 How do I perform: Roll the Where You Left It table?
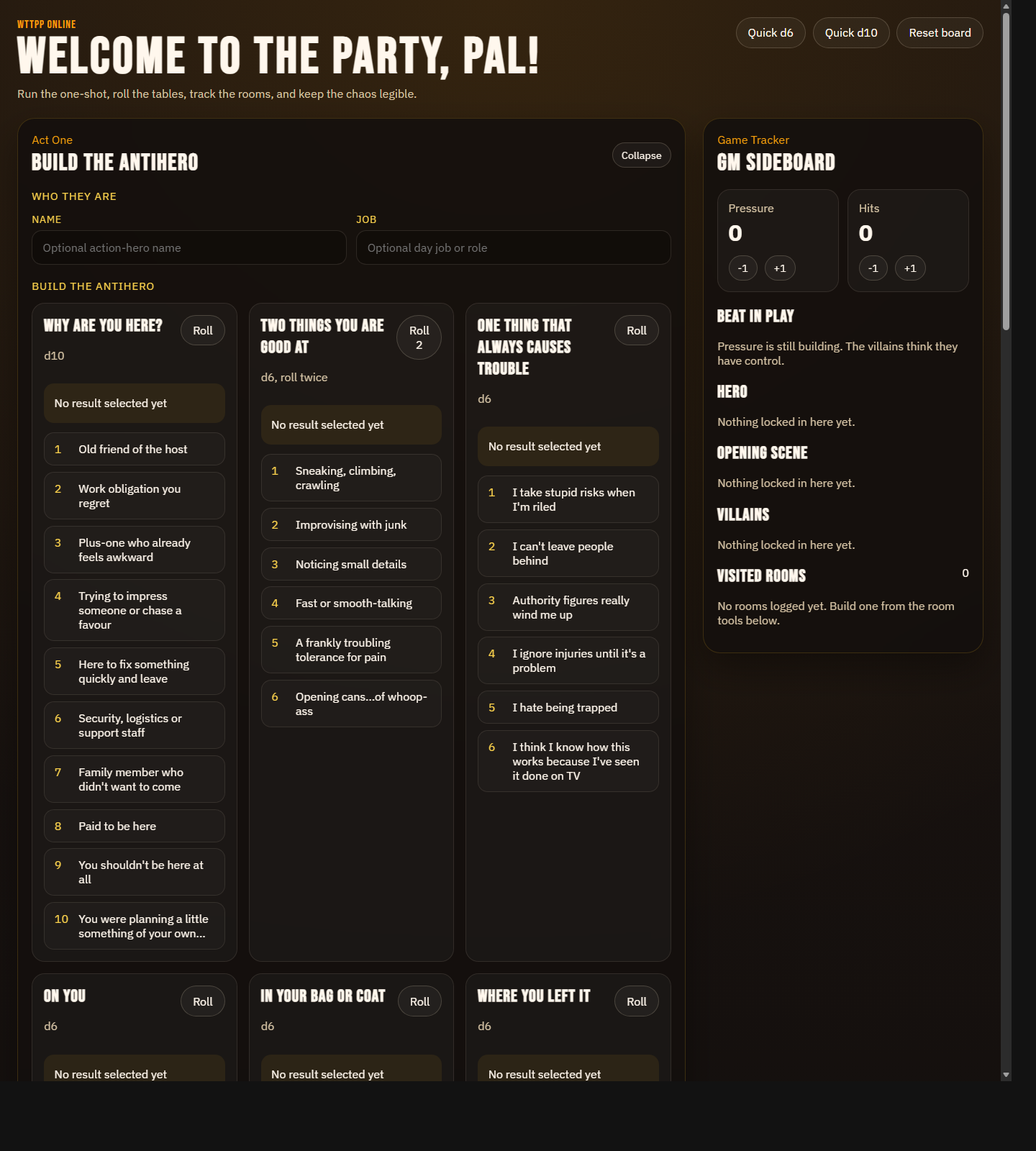pyautogui.click(x=635, y=1001)
